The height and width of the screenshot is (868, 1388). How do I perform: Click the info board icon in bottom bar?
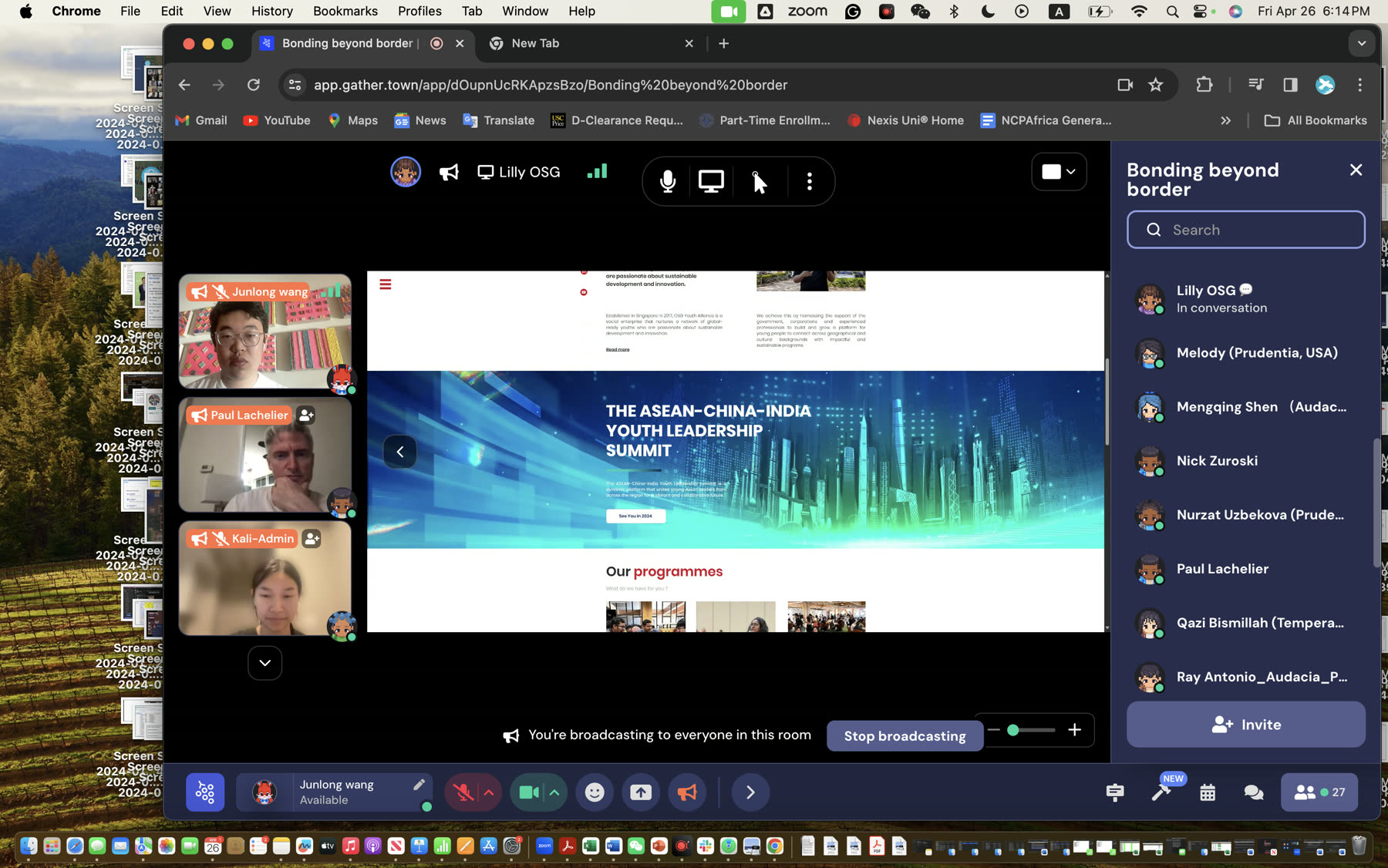[x=1115, y=792]
